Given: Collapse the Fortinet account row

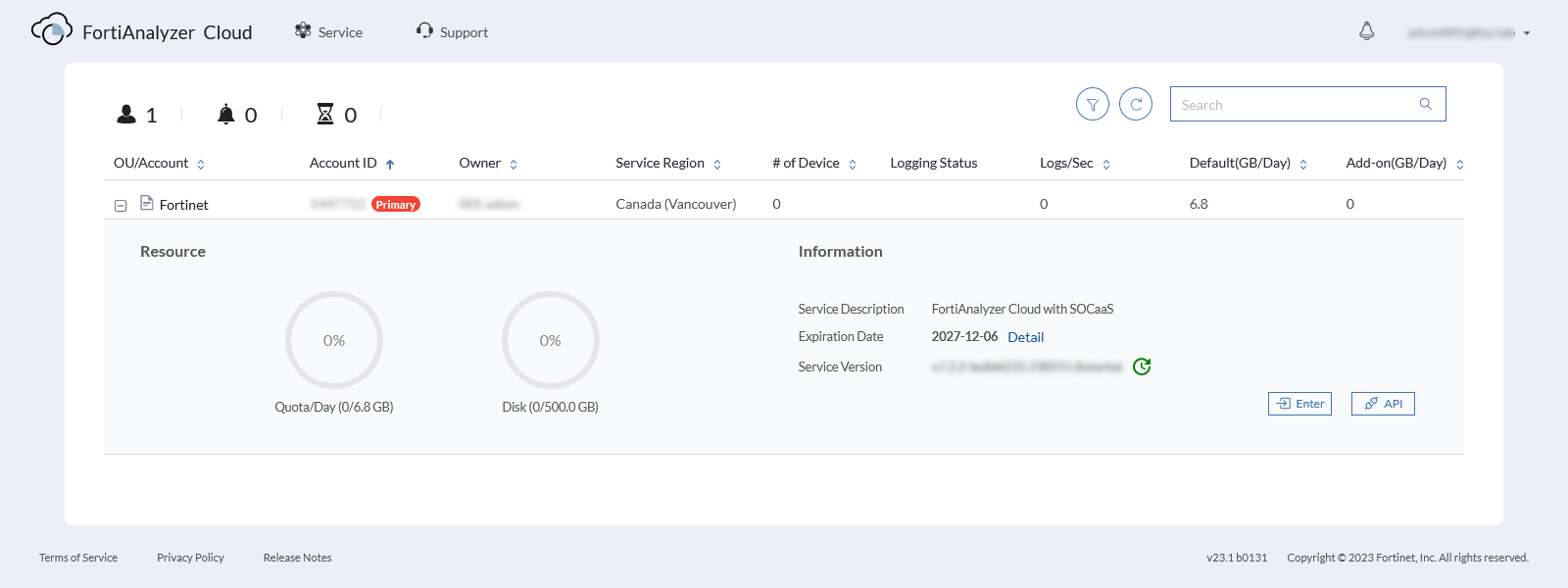Looking at the screenshot, I should click(x=121, y=206).
